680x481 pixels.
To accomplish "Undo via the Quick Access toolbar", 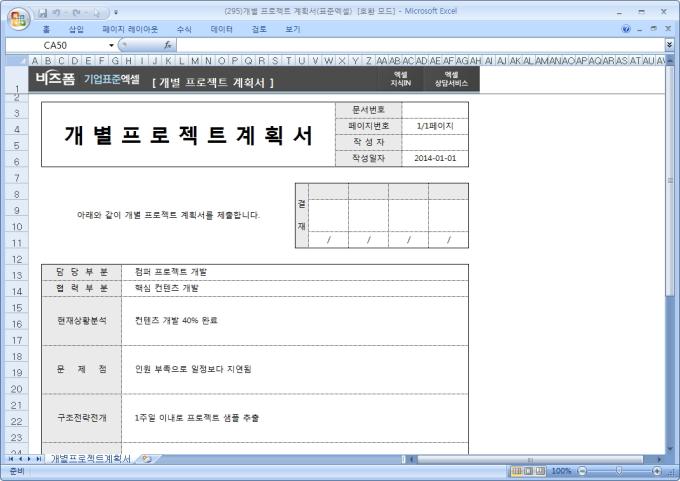I will point(56,13).
